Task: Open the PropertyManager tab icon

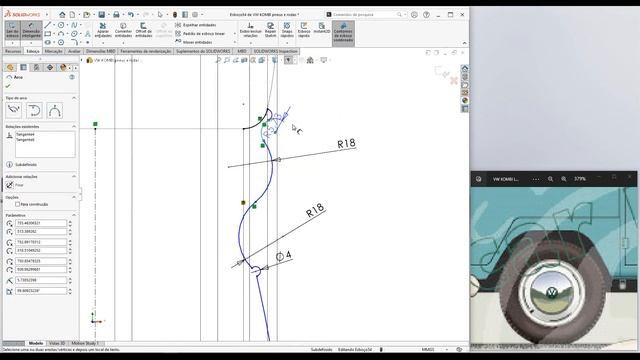Action: click(23, 67)
